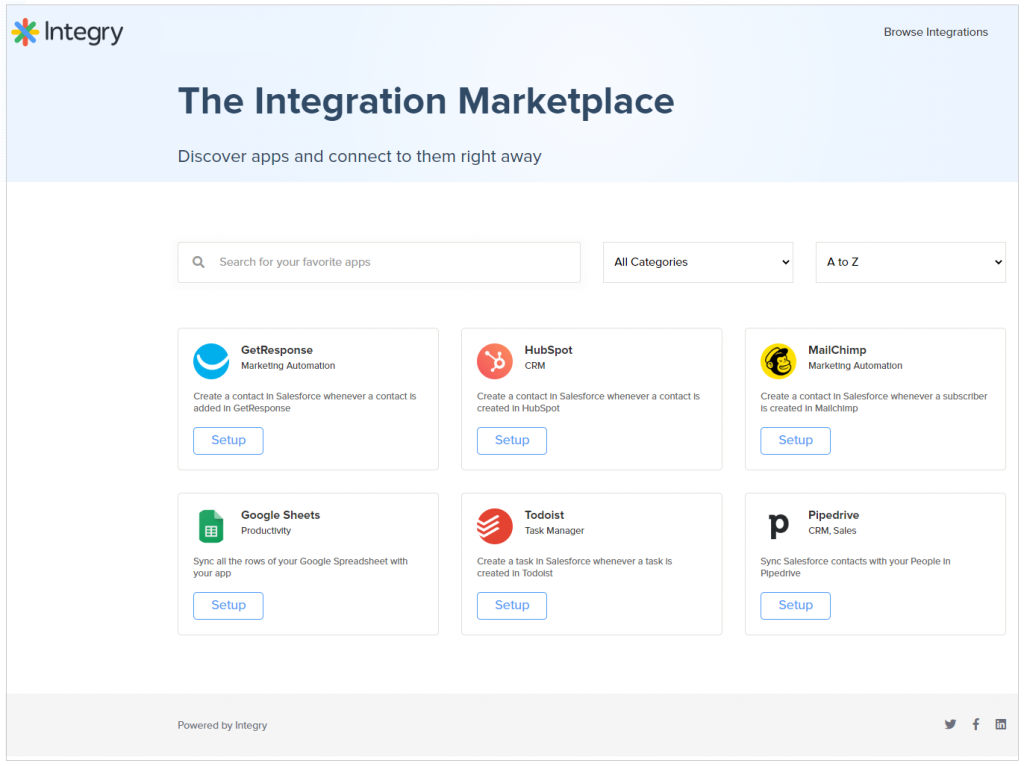
Task: Set up the HubSpot integration
Action: (512, 441)
